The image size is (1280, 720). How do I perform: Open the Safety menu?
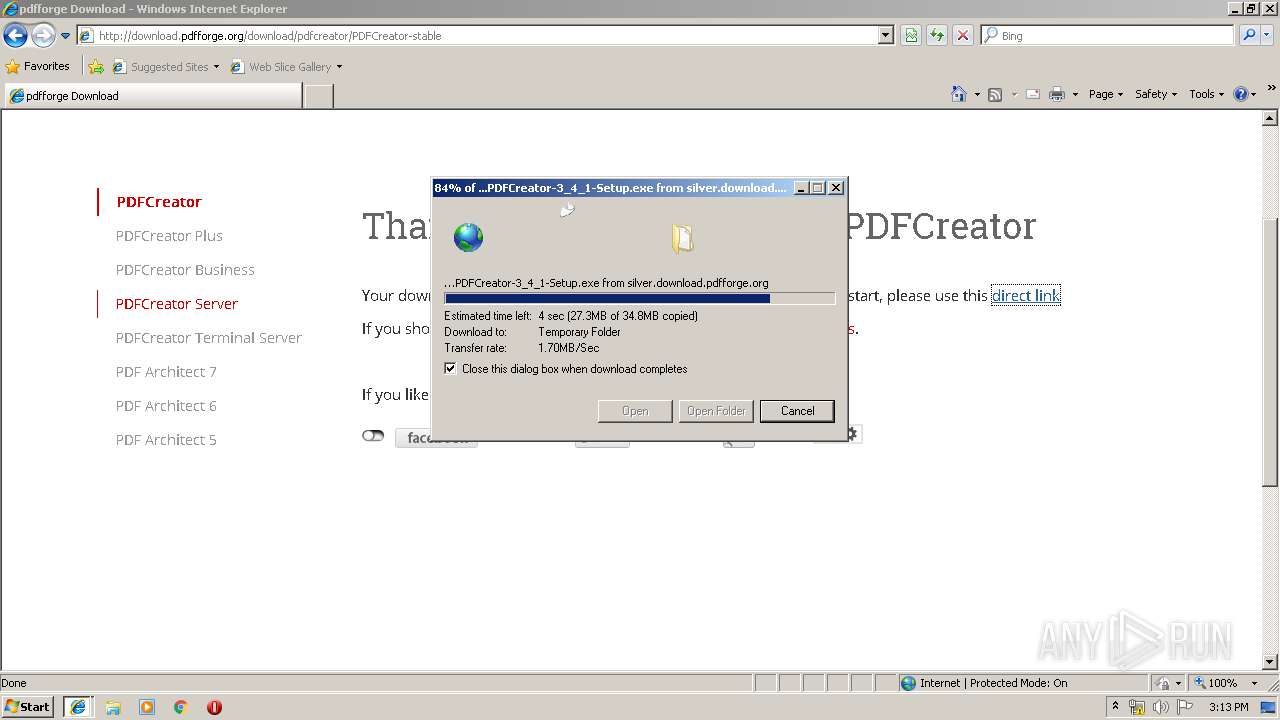point(1156,94)
